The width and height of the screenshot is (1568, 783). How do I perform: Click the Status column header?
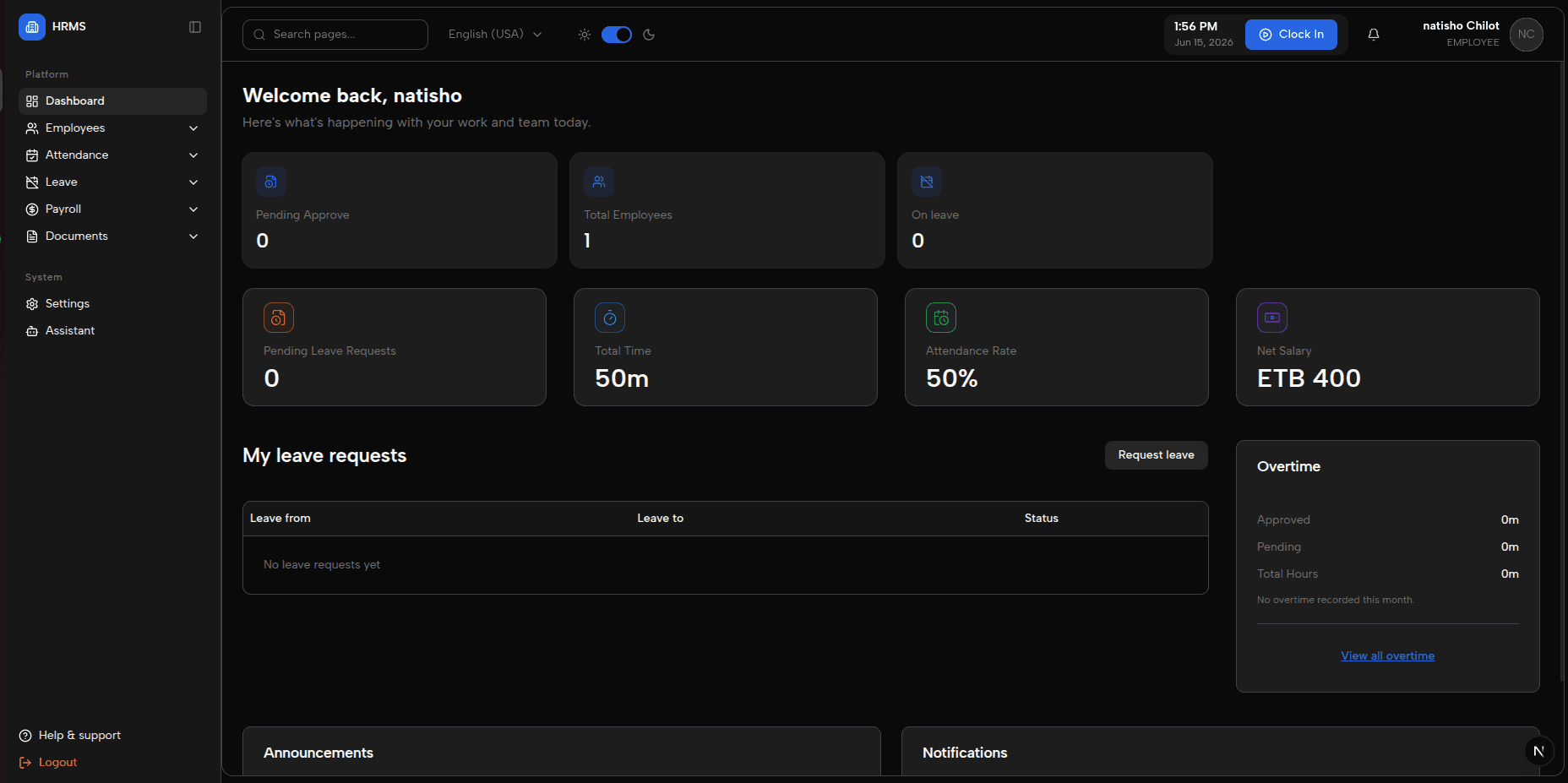1041,519
